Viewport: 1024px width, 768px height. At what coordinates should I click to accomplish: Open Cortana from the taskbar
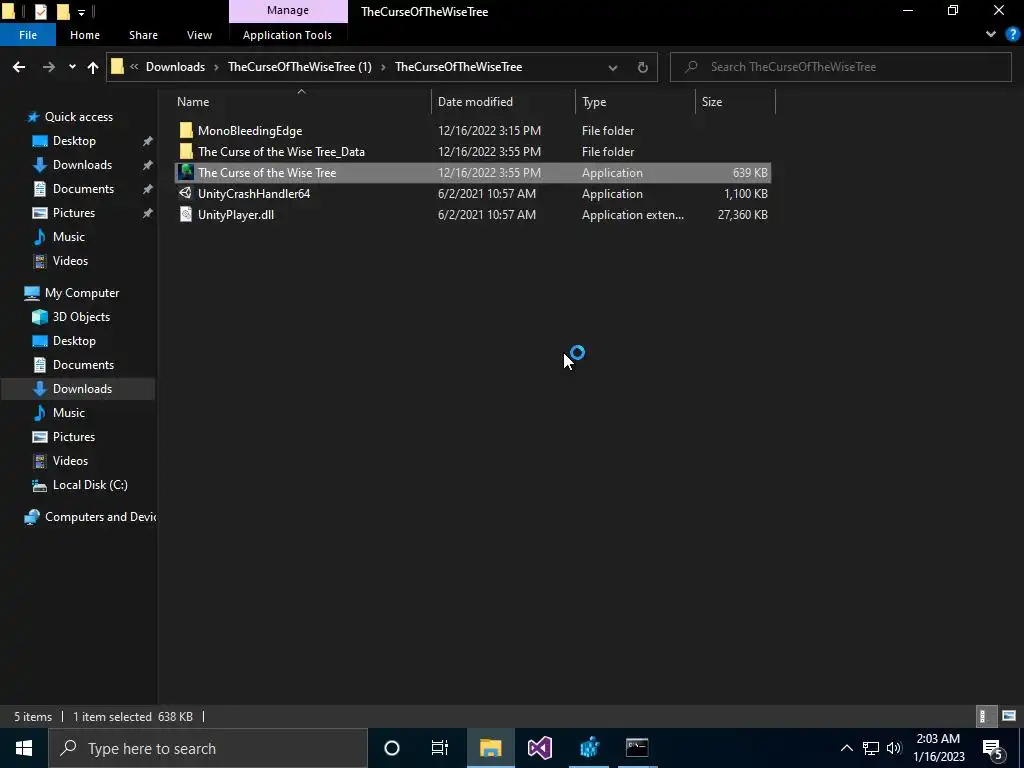tap(392, 748)
